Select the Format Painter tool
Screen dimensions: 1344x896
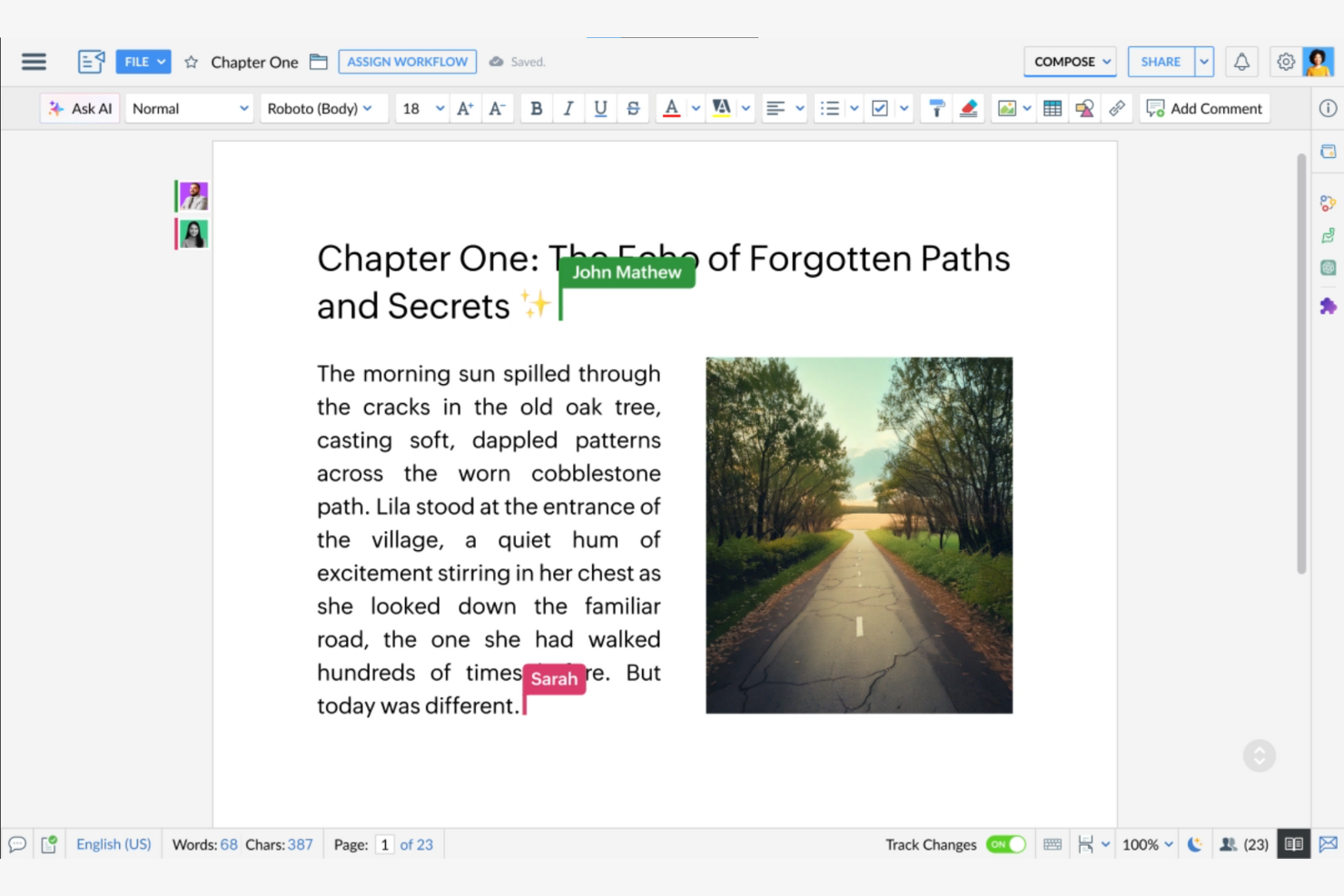pyautogui.click(x=935, y=108)
